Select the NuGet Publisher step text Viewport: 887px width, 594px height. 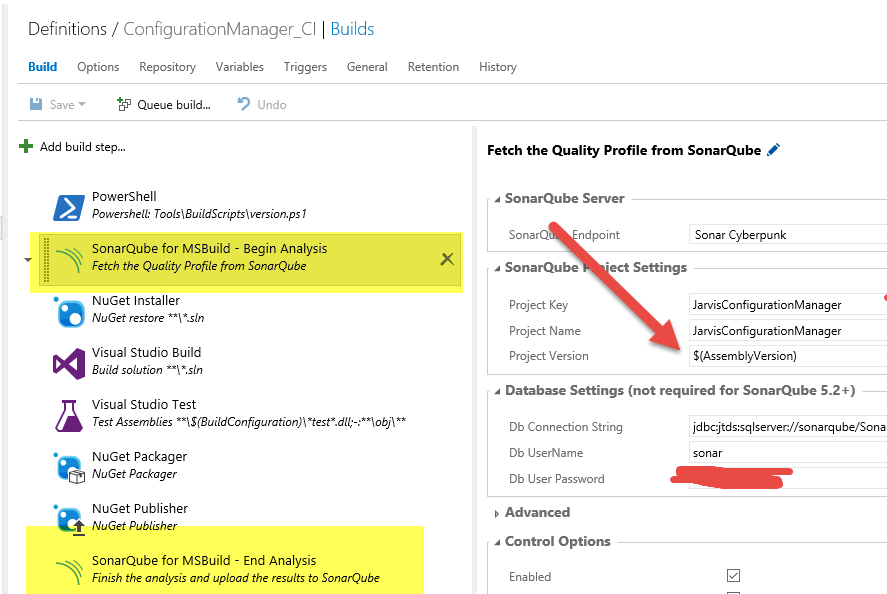pos(140,518)
